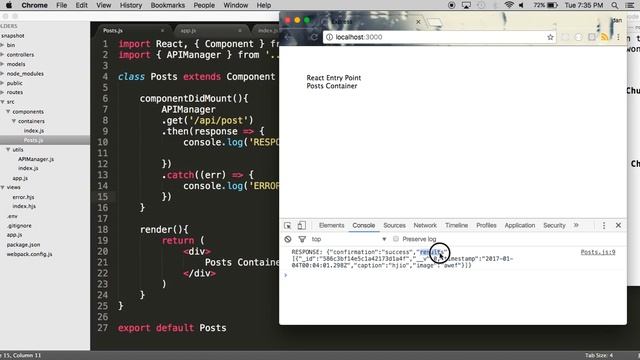Open error.hjs in views folder
Screen dimensions: 640x360
pos(23,197)
